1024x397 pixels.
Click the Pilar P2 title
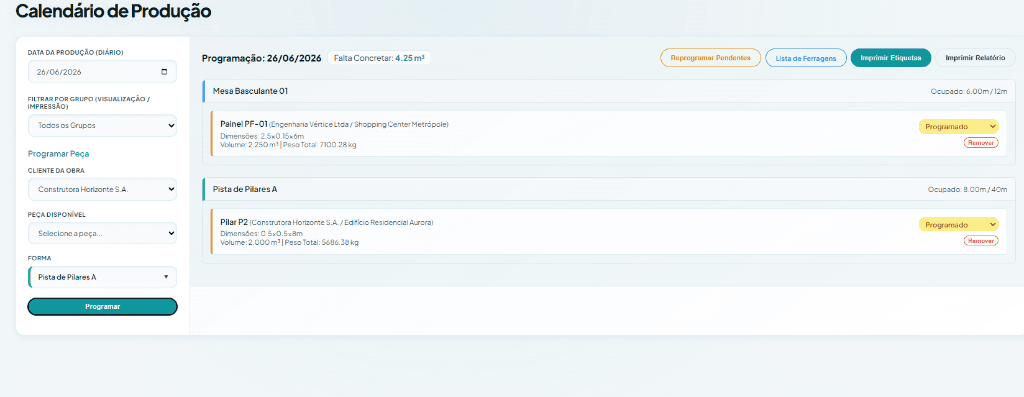tap(234, 222)
